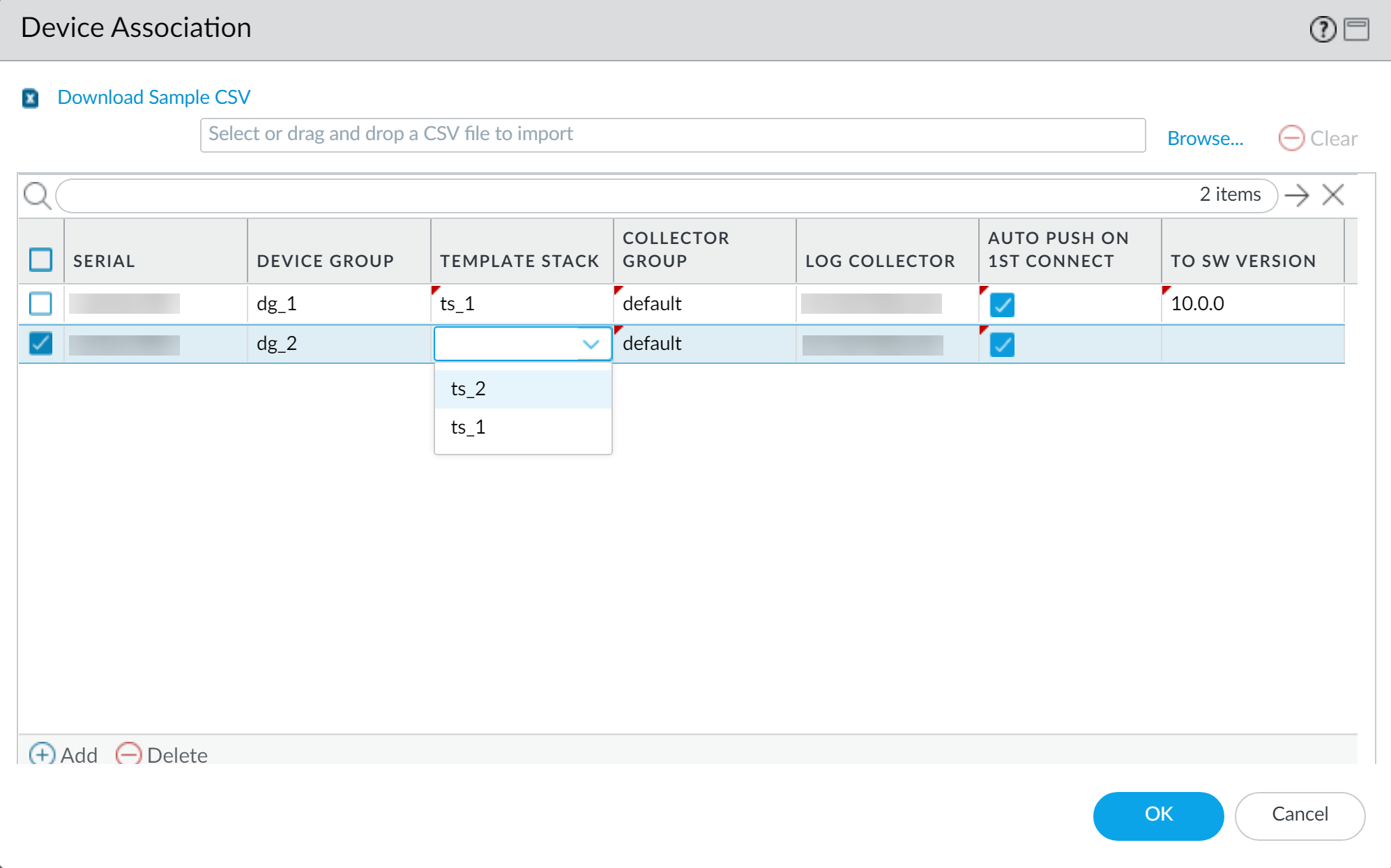1391x868 pixels.
Task: Click the Add plus icon
Action: coord(43,754)
